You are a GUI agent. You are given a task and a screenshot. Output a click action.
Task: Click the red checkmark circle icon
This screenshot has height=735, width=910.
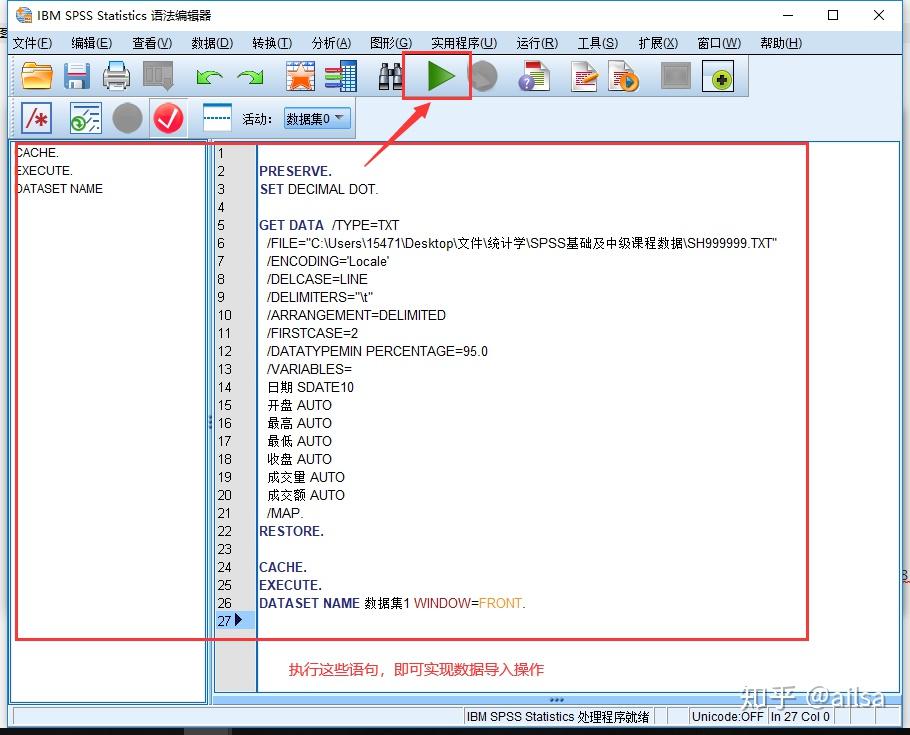168,118
